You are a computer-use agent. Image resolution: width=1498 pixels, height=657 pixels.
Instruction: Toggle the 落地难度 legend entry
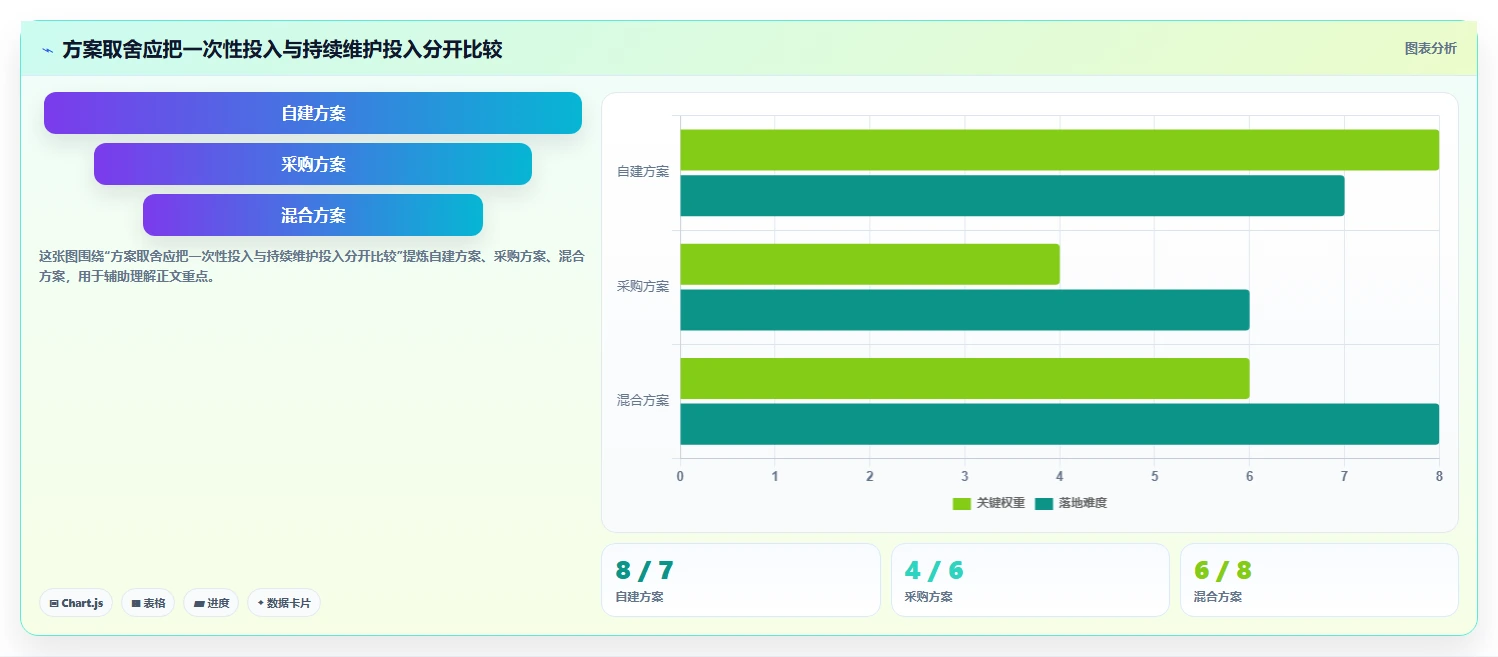1070,503
